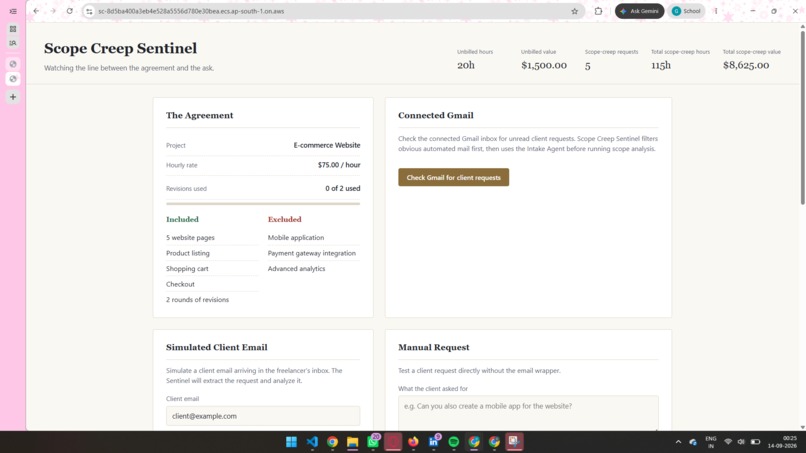
Task: Open the red square taskbar app
Action: click(393, 442)
